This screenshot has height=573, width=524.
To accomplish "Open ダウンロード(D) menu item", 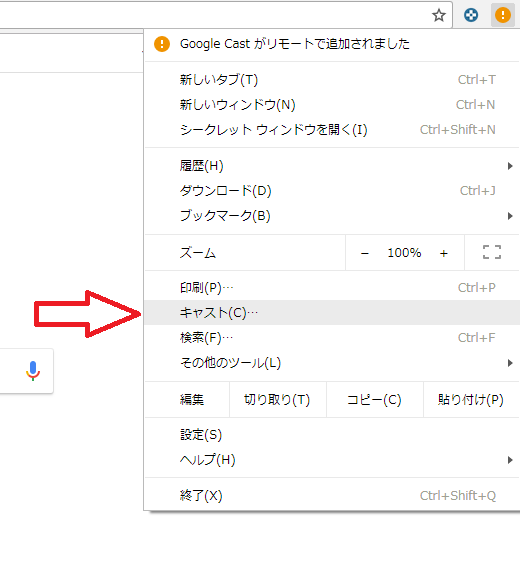I will 332,191.
